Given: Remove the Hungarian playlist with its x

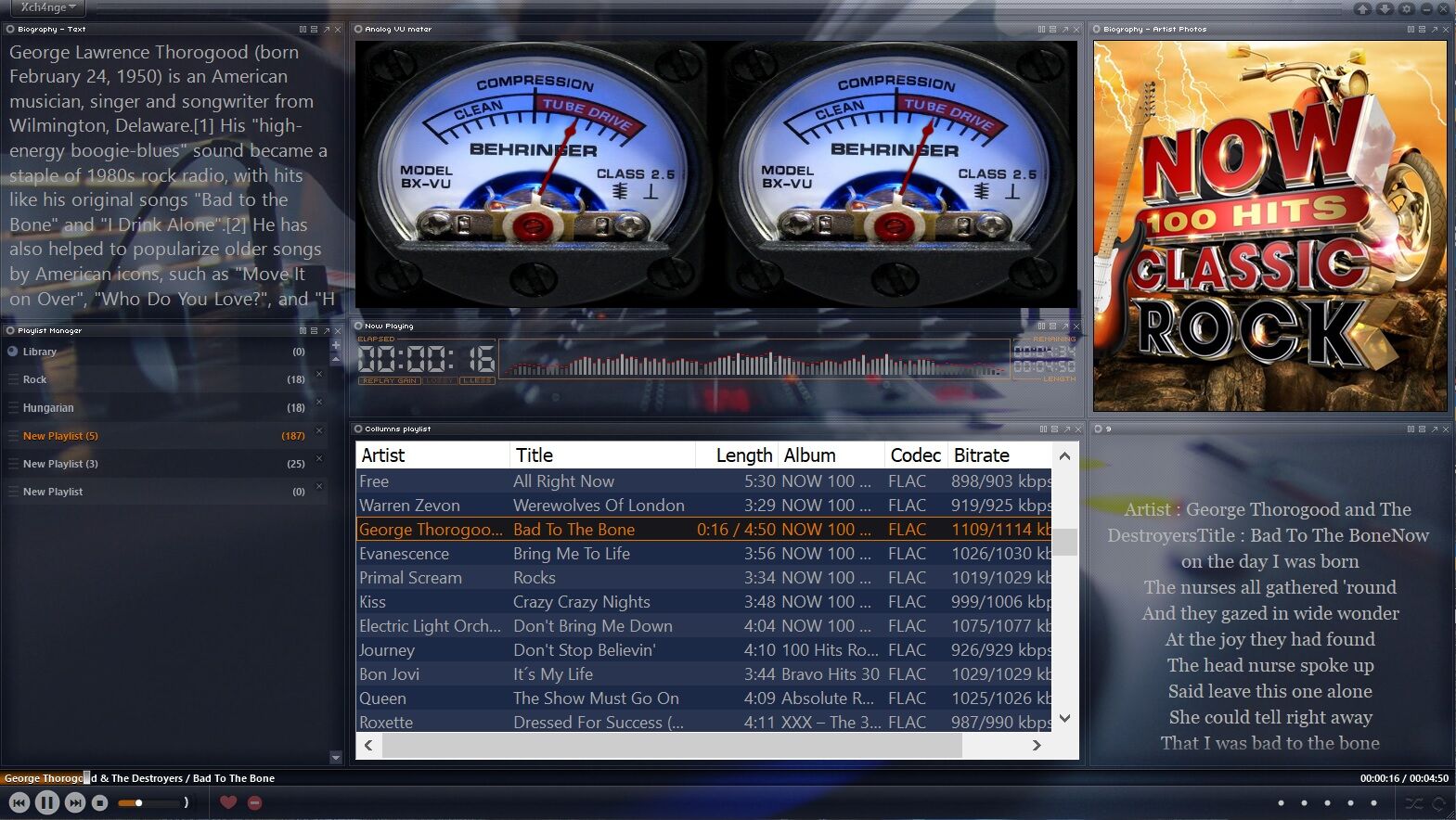Looking at the screenshot, I should tap(319, 403).
